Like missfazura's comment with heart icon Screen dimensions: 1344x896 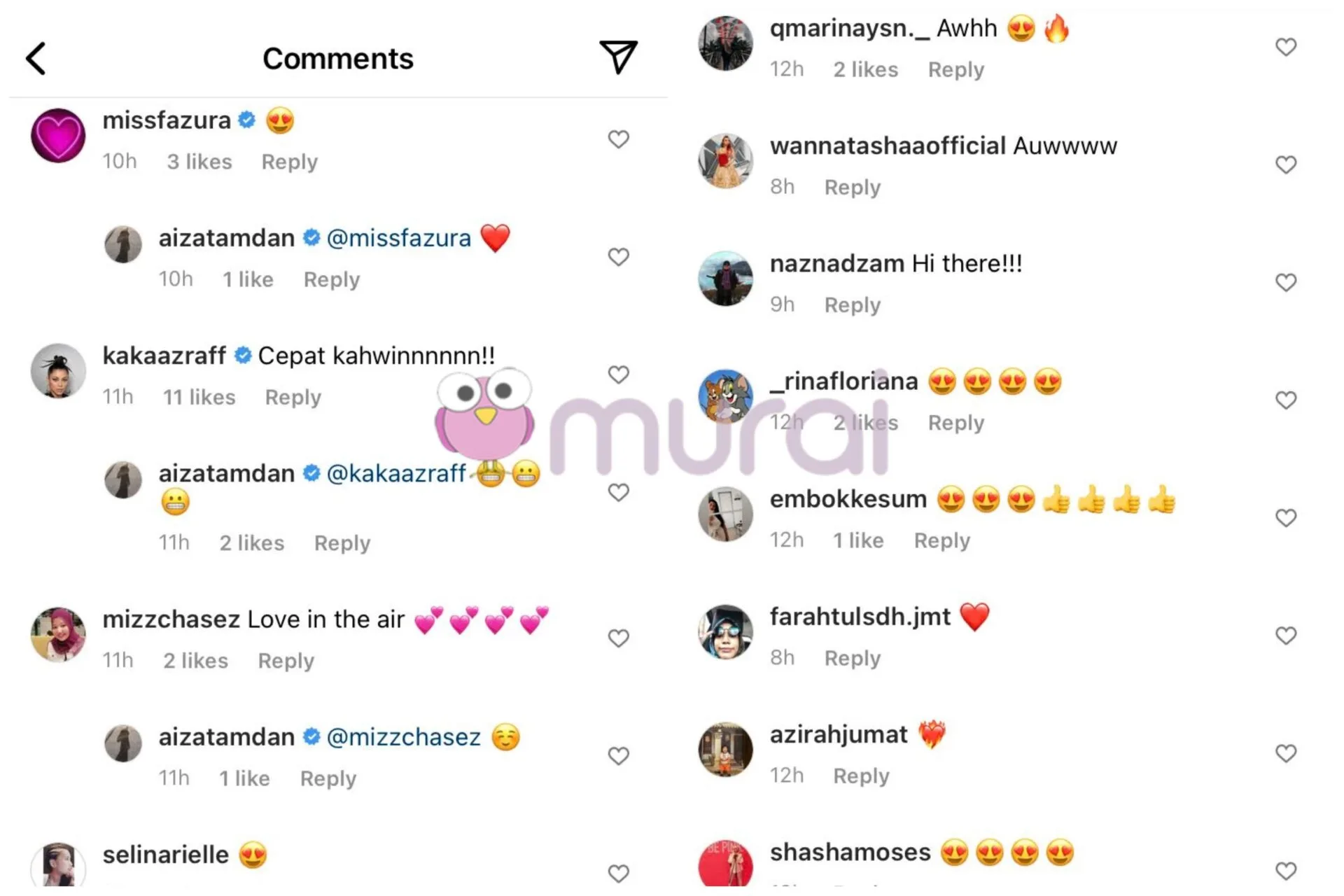click(x=618, y=139)
